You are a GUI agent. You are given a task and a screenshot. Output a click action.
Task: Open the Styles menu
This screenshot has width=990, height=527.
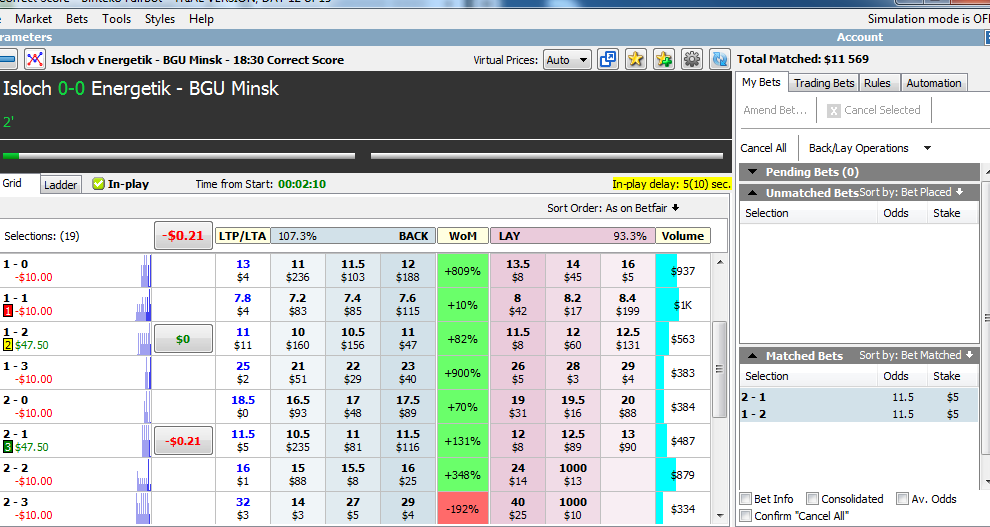click(160, 19)
